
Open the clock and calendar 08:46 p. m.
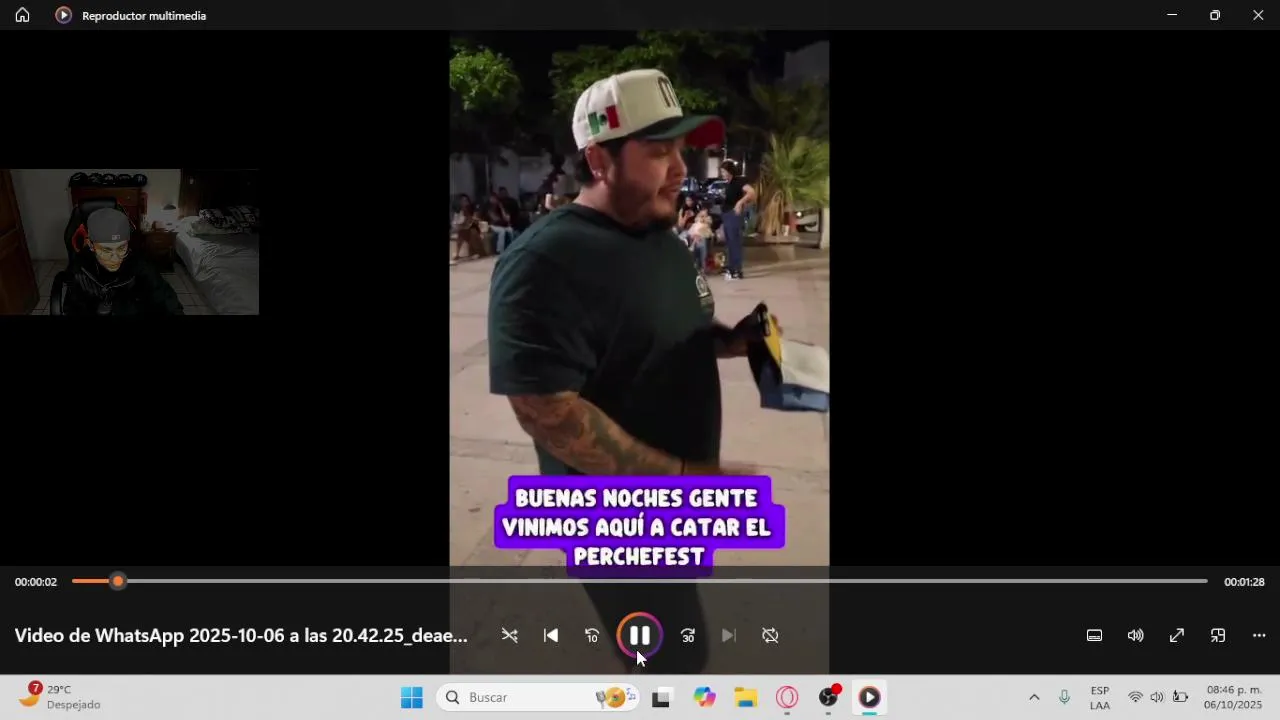tap(1233, 697)
